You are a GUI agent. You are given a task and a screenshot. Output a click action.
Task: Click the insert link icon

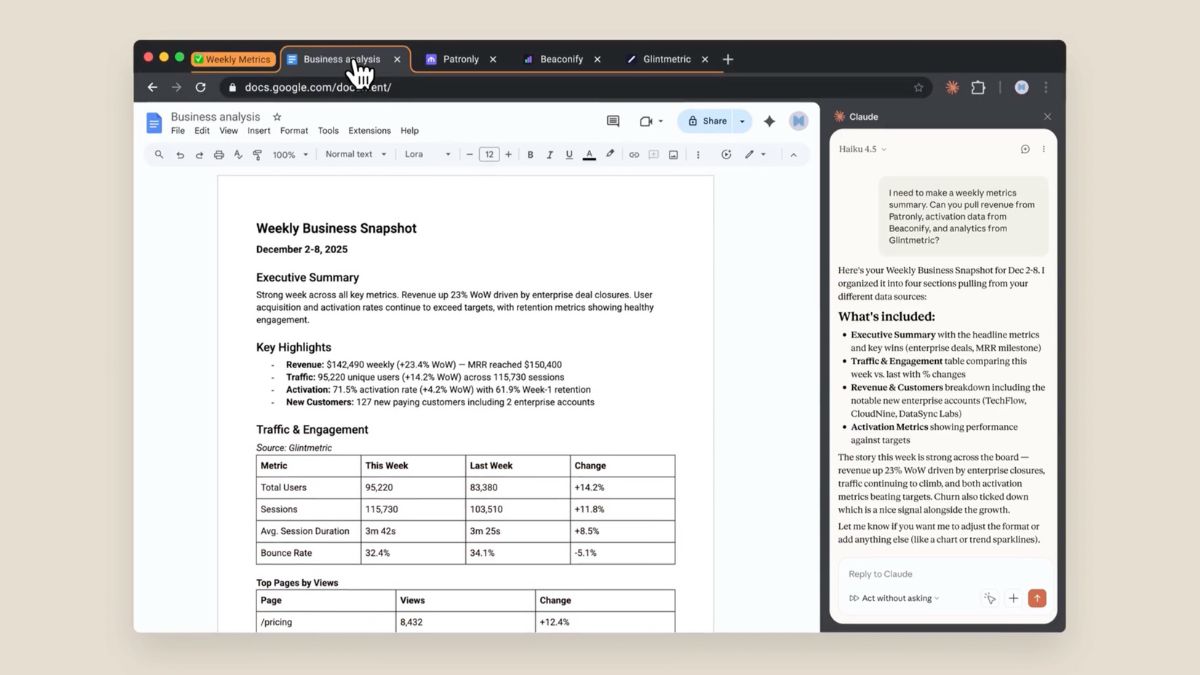click(x=634, y=155)
